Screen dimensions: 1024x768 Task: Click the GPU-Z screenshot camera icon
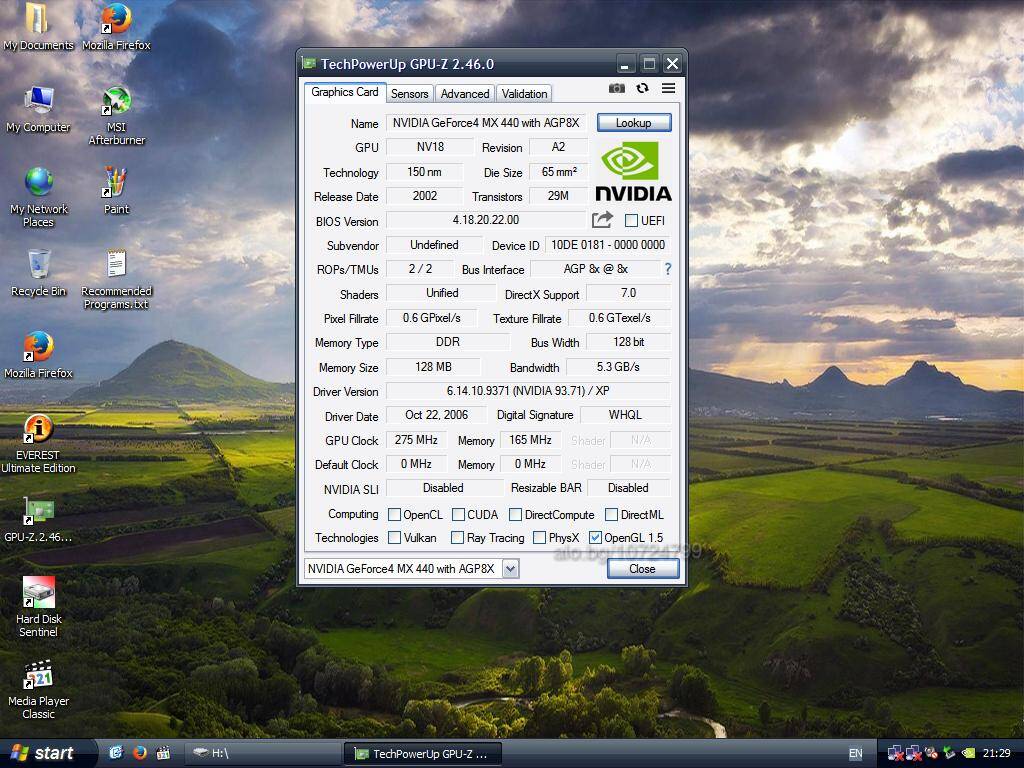[x=617, y=89]
